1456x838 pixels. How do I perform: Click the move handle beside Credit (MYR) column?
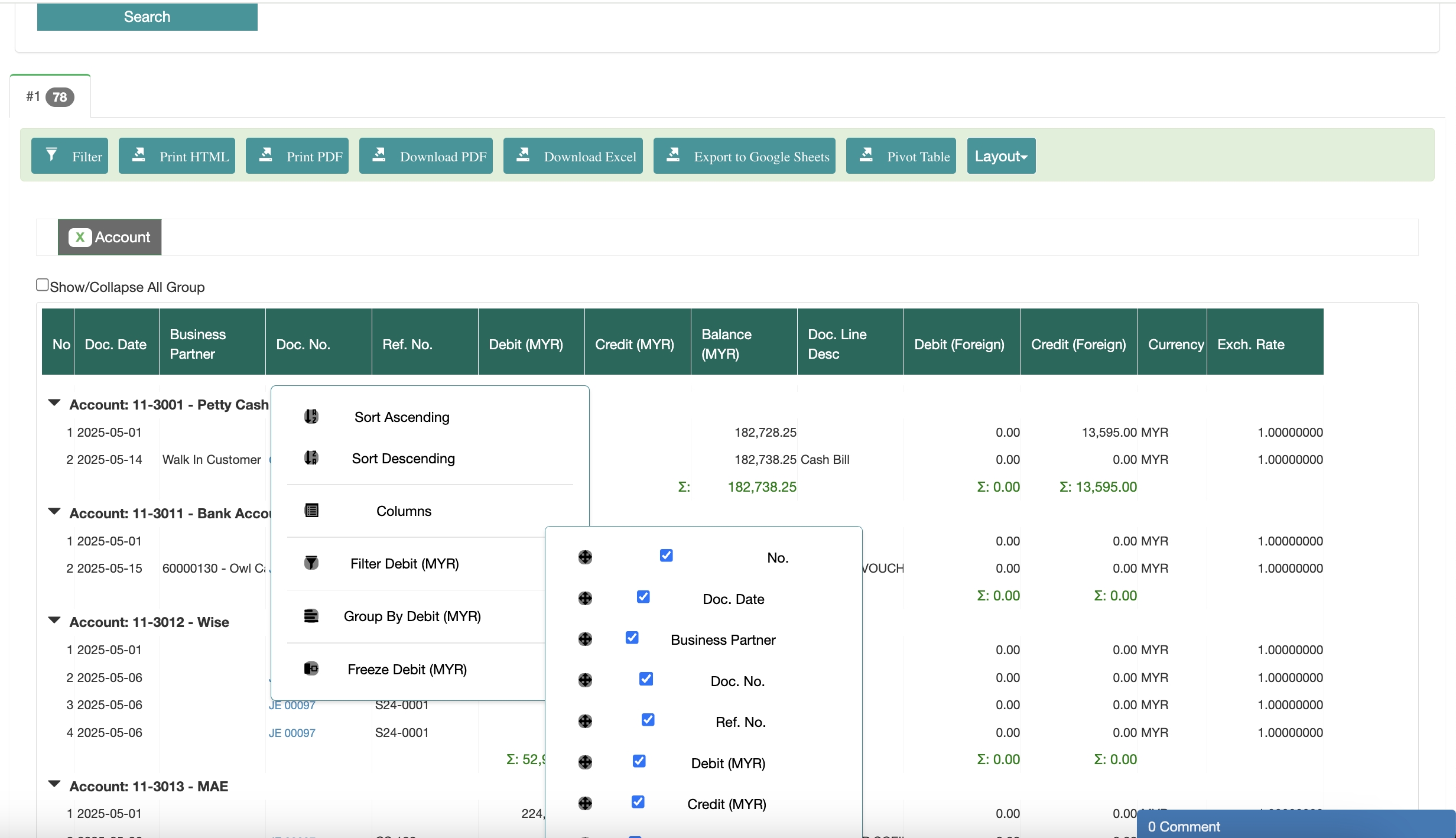point(585,803)
